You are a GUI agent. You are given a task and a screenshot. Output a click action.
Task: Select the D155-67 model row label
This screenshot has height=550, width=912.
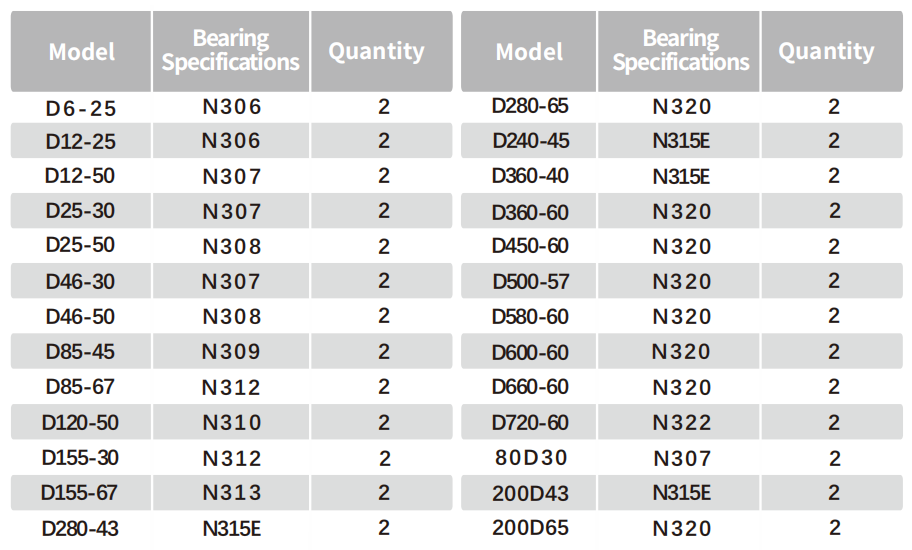80,493
